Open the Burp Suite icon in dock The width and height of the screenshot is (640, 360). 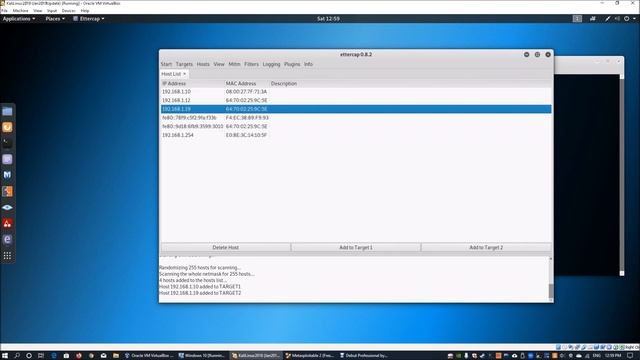[7, 191]
